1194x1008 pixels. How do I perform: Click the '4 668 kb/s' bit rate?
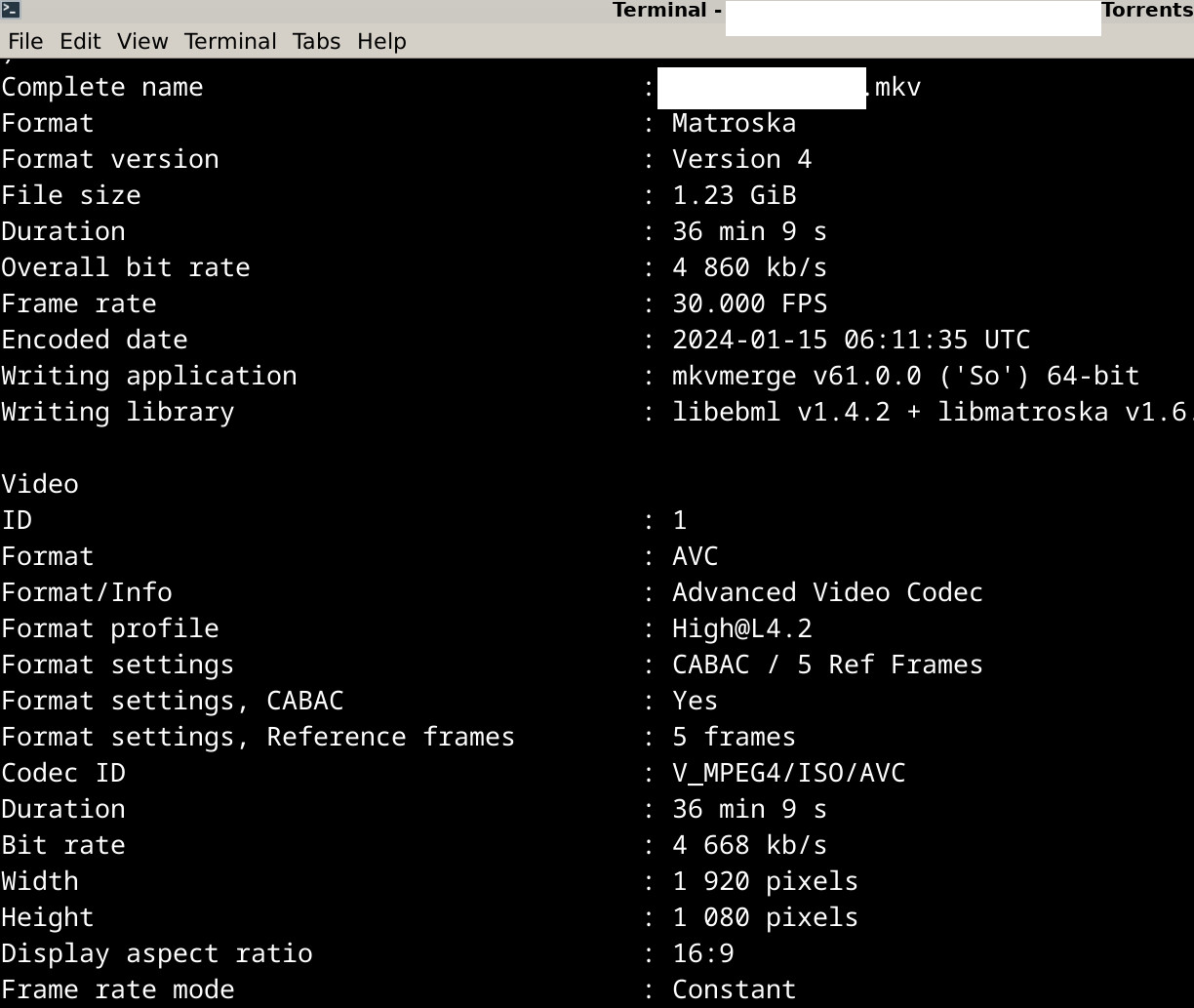point(750,845)
